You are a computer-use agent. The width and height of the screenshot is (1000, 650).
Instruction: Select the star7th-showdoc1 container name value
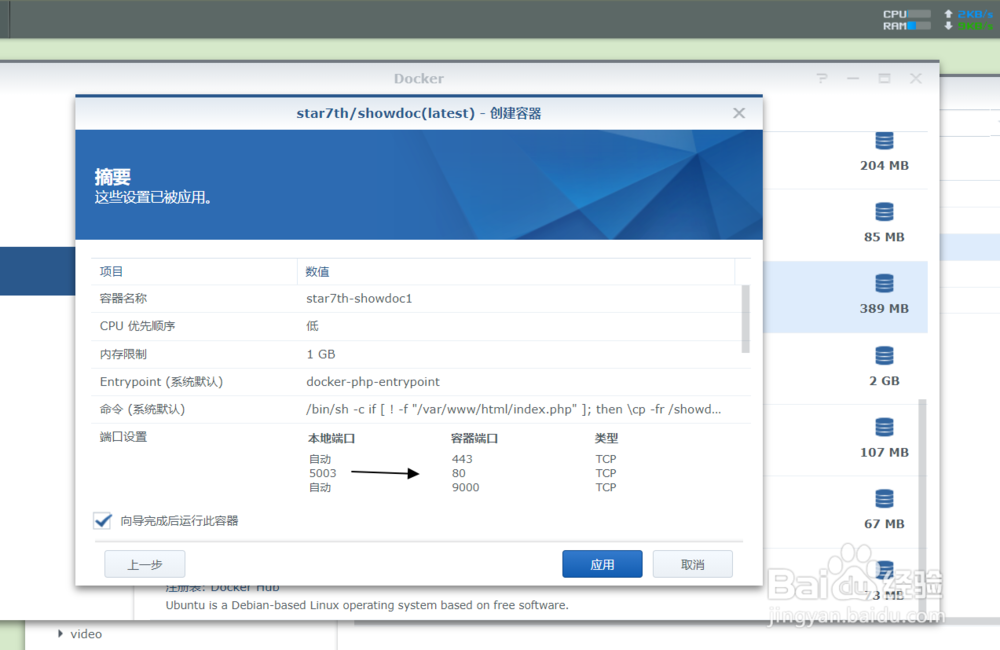359,299
